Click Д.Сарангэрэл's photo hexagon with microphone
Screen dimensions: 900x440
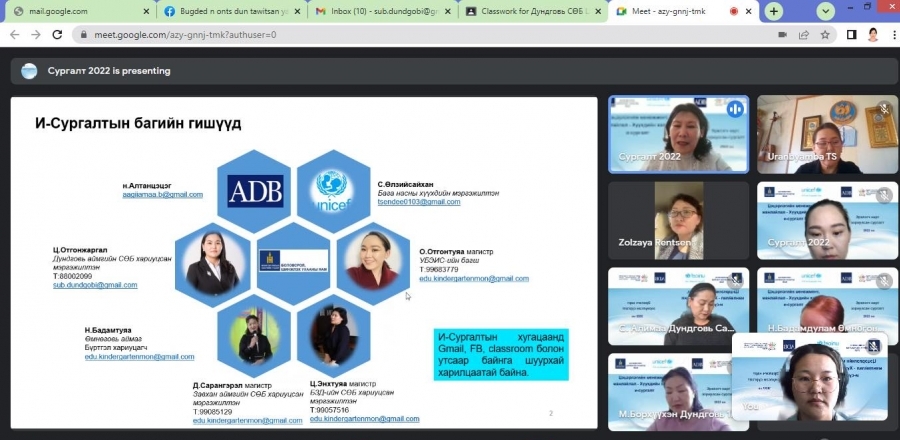coord(254,336)
